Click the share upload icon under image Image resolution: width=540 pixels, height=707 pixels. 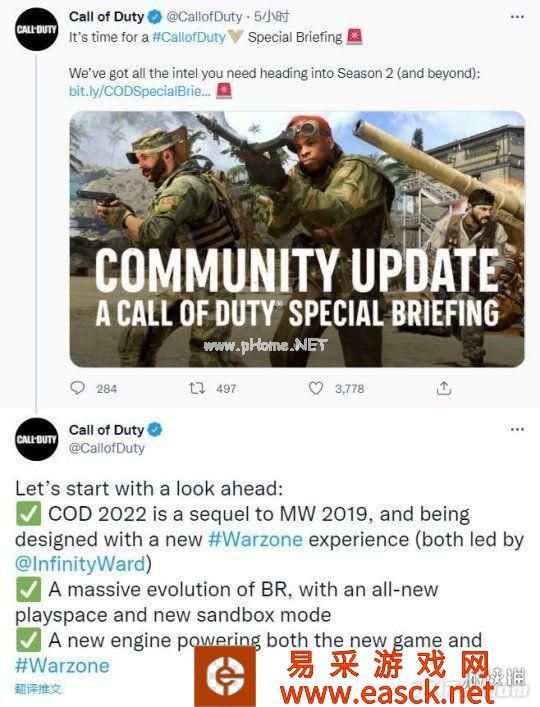pyautogui.click(x=444, y=388)
